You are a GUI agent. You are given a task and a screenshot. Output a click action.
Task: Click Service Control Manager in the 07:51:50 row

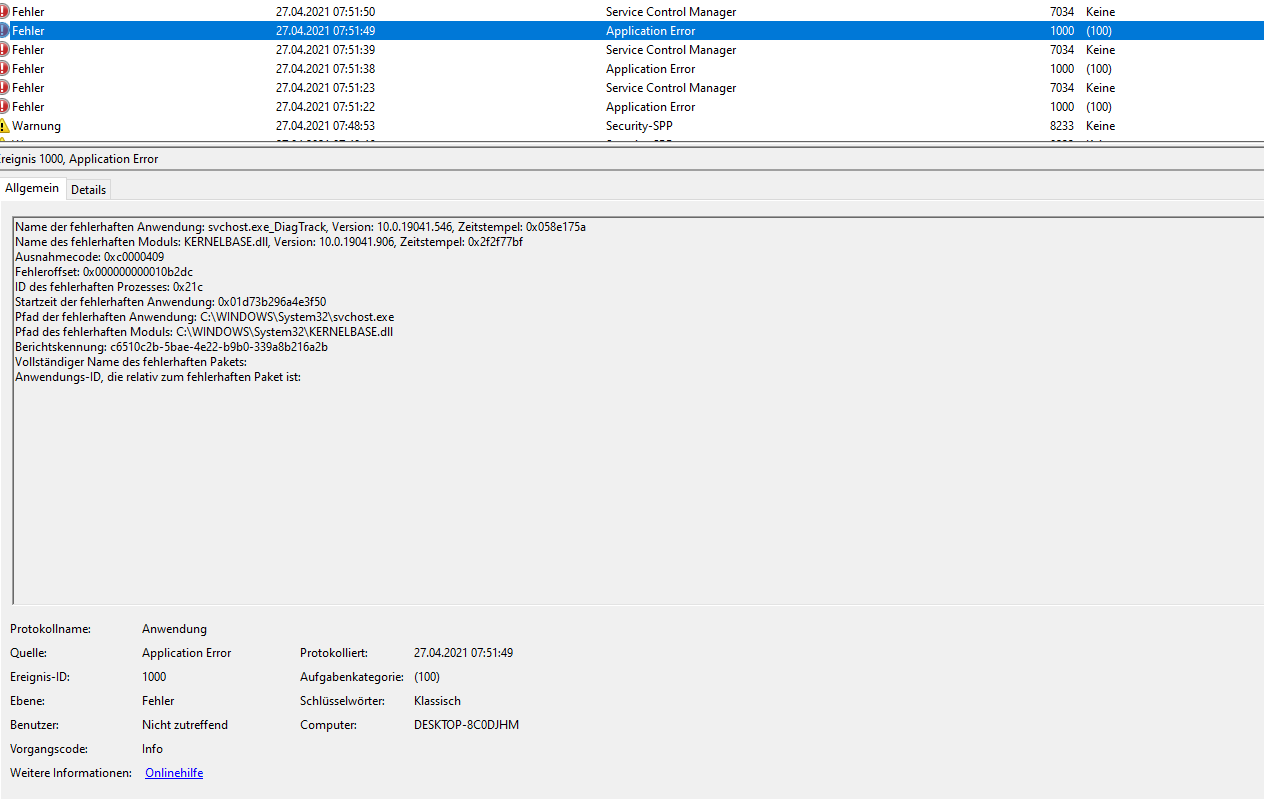point(671,12)
